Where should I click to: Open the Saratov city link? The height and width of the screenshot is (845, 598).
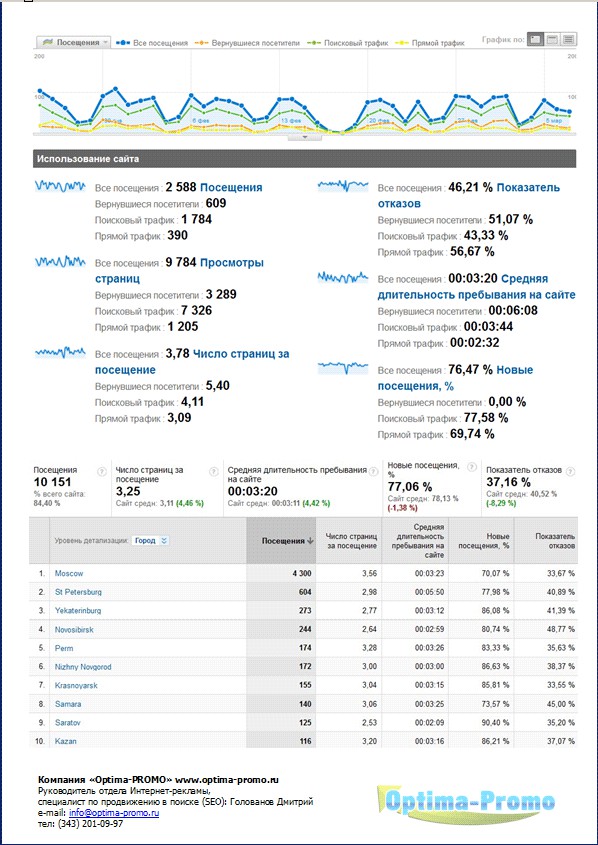pos(67,723)
